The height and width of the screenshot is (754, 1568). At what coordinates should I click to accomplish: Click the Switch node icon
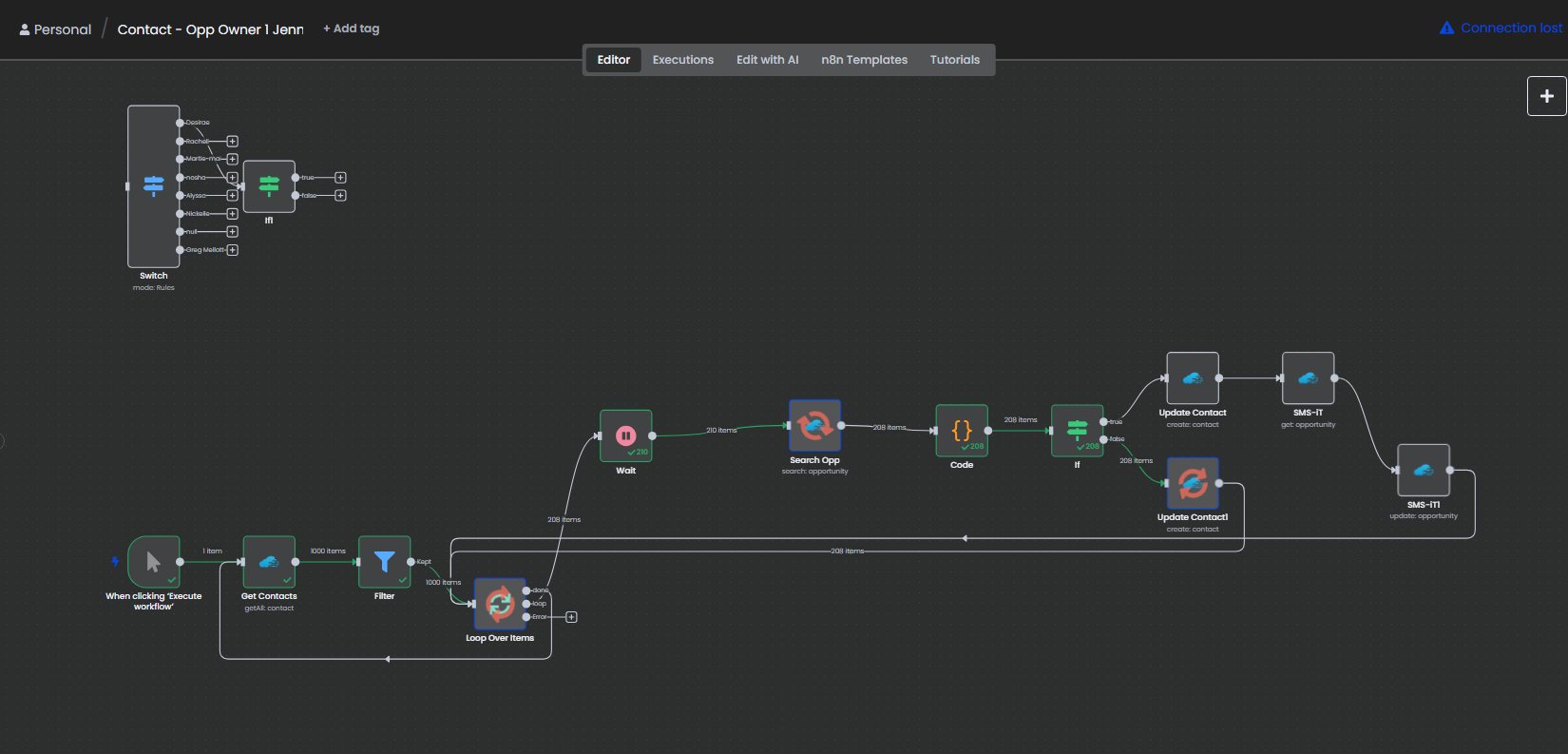(x=153, y=185)
